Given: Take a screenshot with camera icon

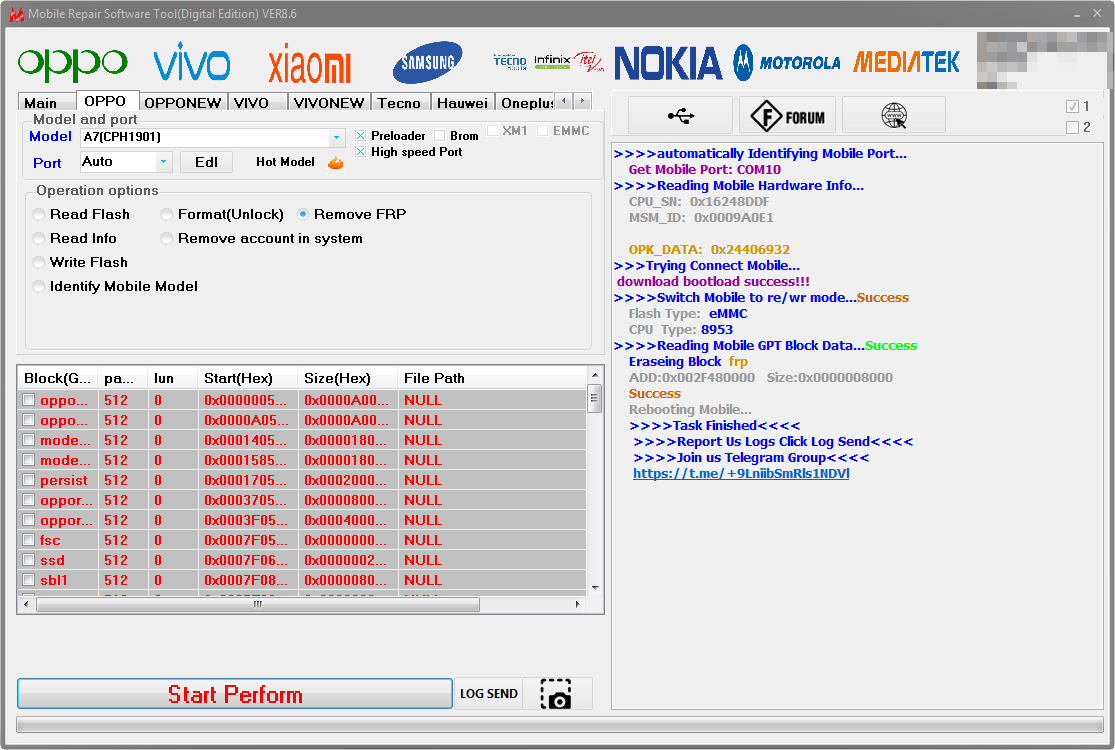Looking at the screenshot, I should click(x=557, y=694).
